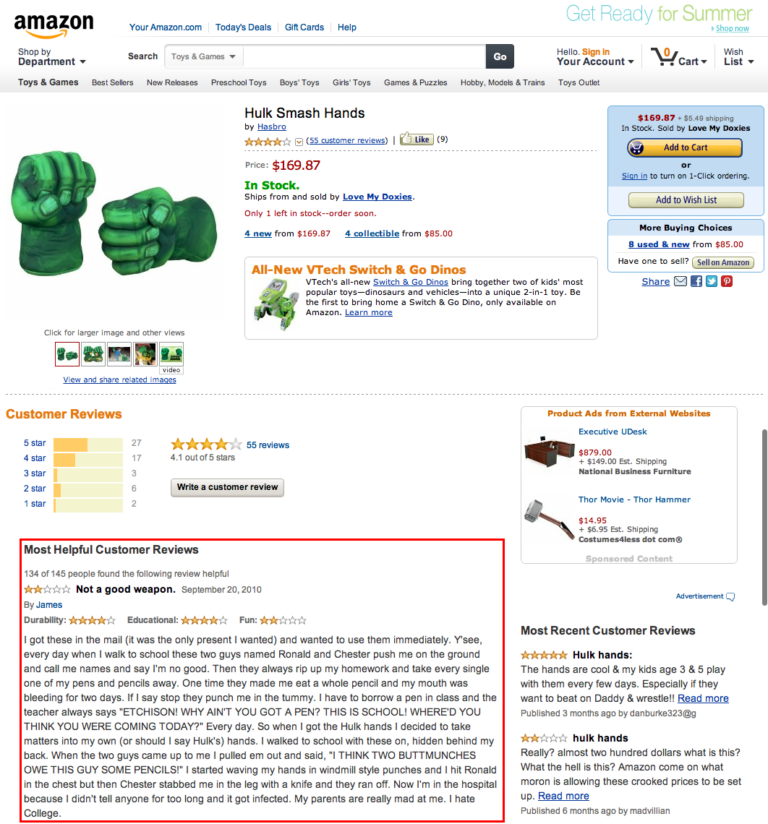This screenshot has height=824, width=768.
Task: Share product via email envelope icon
Action: pyautogui.click(x=680, y=282)
